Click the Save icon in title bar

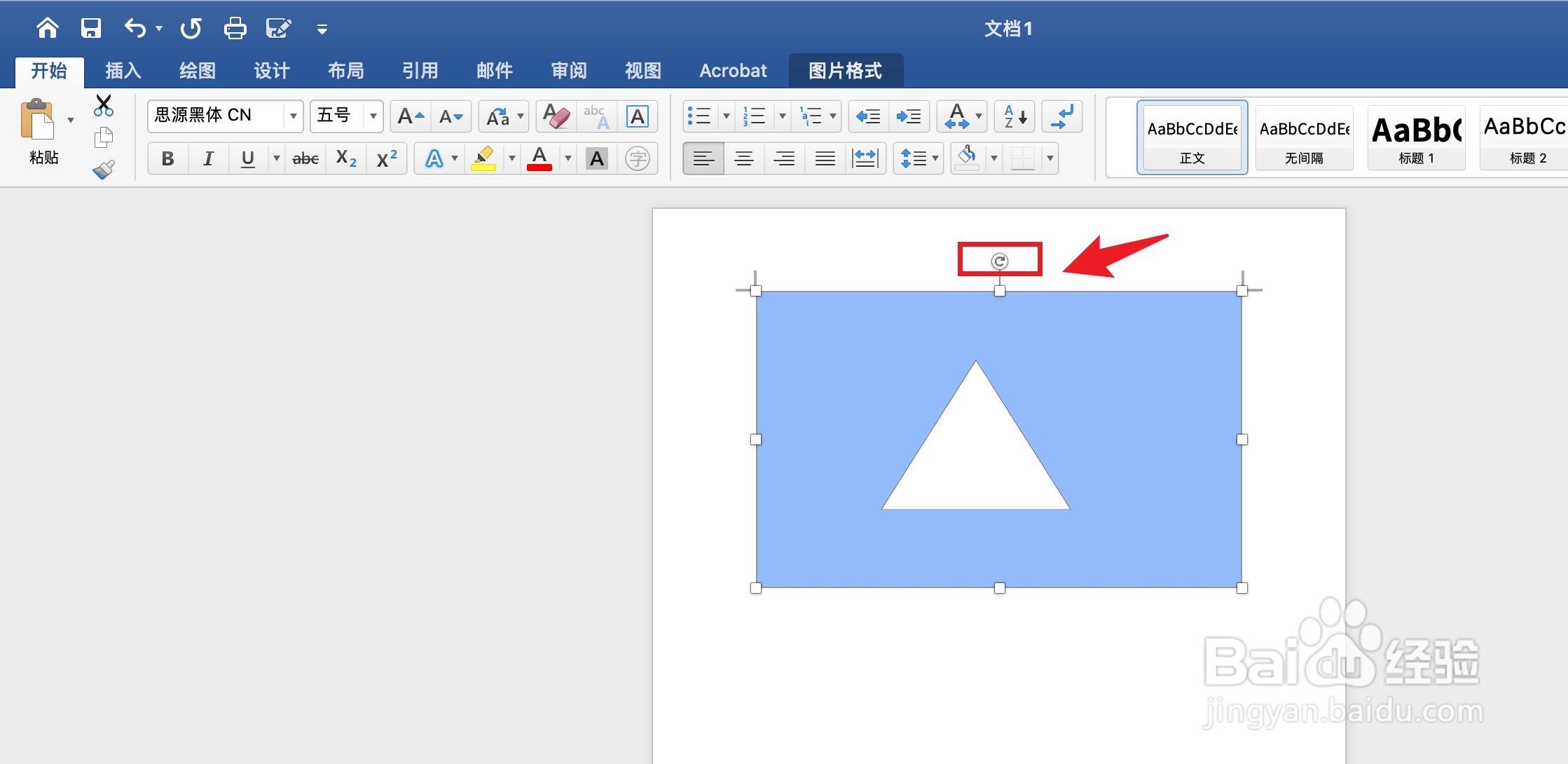coord(91,29)
